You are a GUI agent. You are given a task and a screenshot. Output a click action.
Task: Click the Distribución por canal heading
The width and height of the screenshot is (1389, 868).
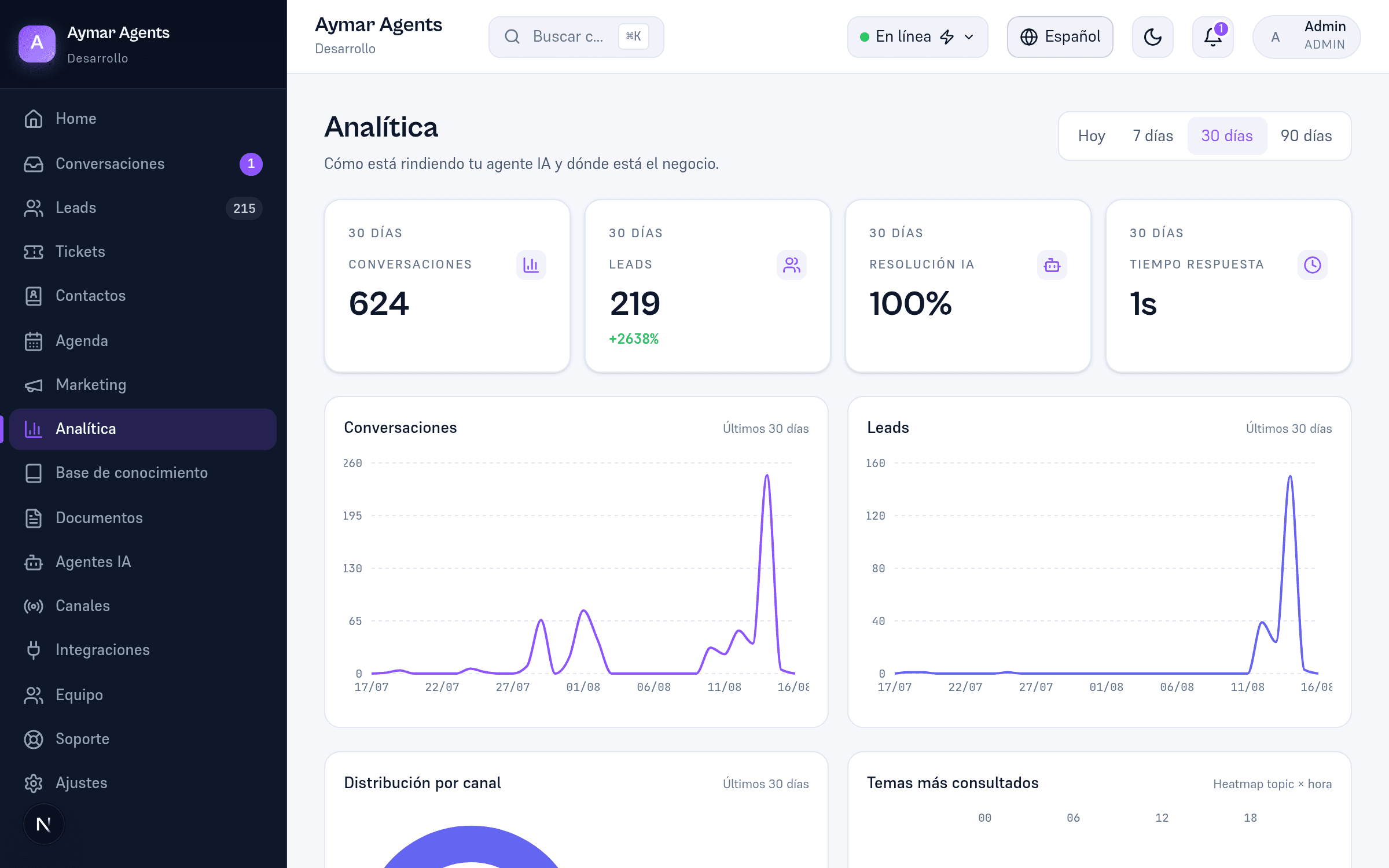pyautogui.click(x=422, y=783)
